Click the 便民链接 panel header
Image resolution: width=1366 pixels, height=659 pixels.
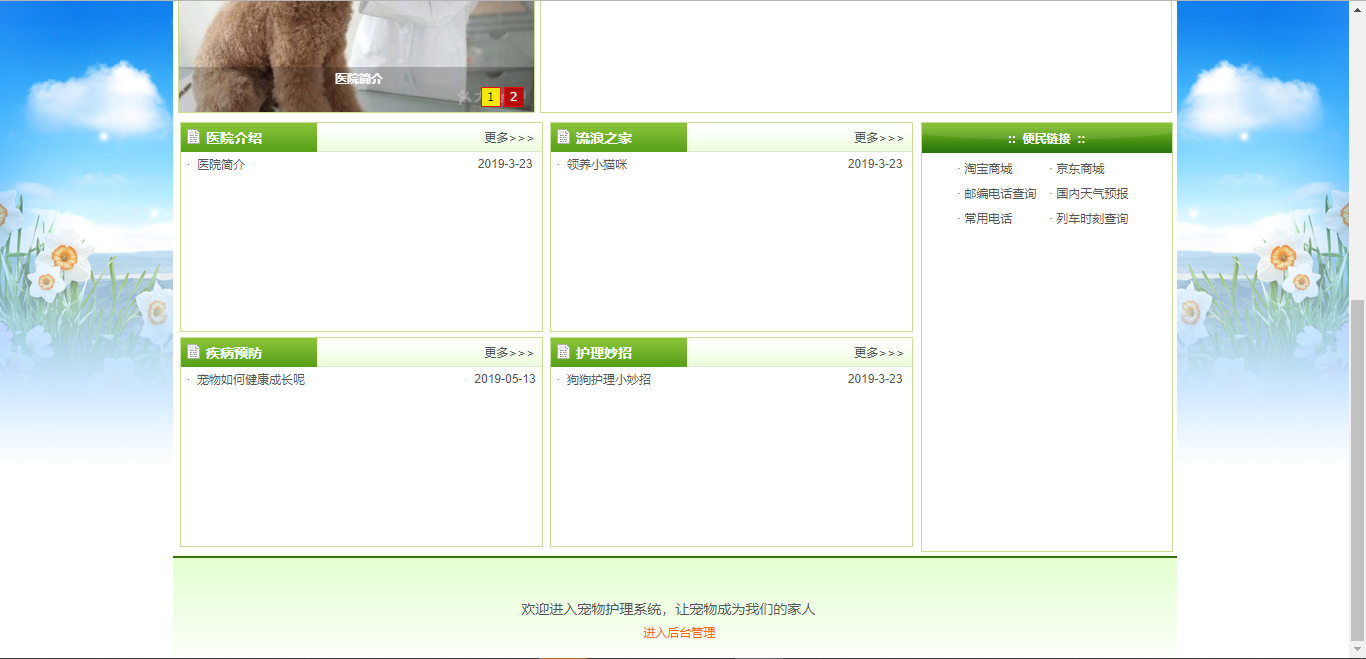tap(1047, 138)
